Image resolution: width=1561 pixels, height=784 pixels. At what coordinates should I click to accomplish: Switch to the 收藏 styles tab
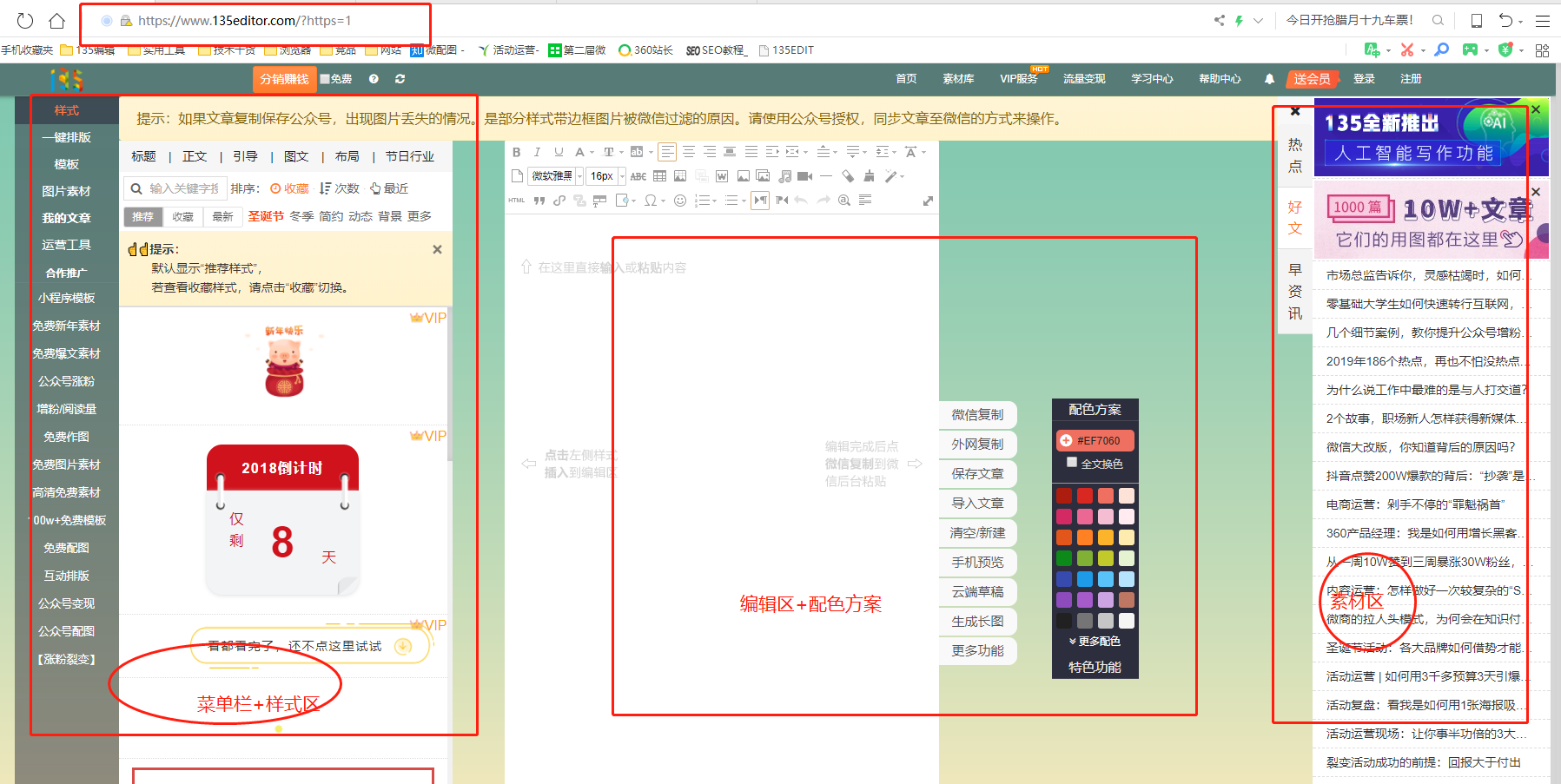point(183,217)
